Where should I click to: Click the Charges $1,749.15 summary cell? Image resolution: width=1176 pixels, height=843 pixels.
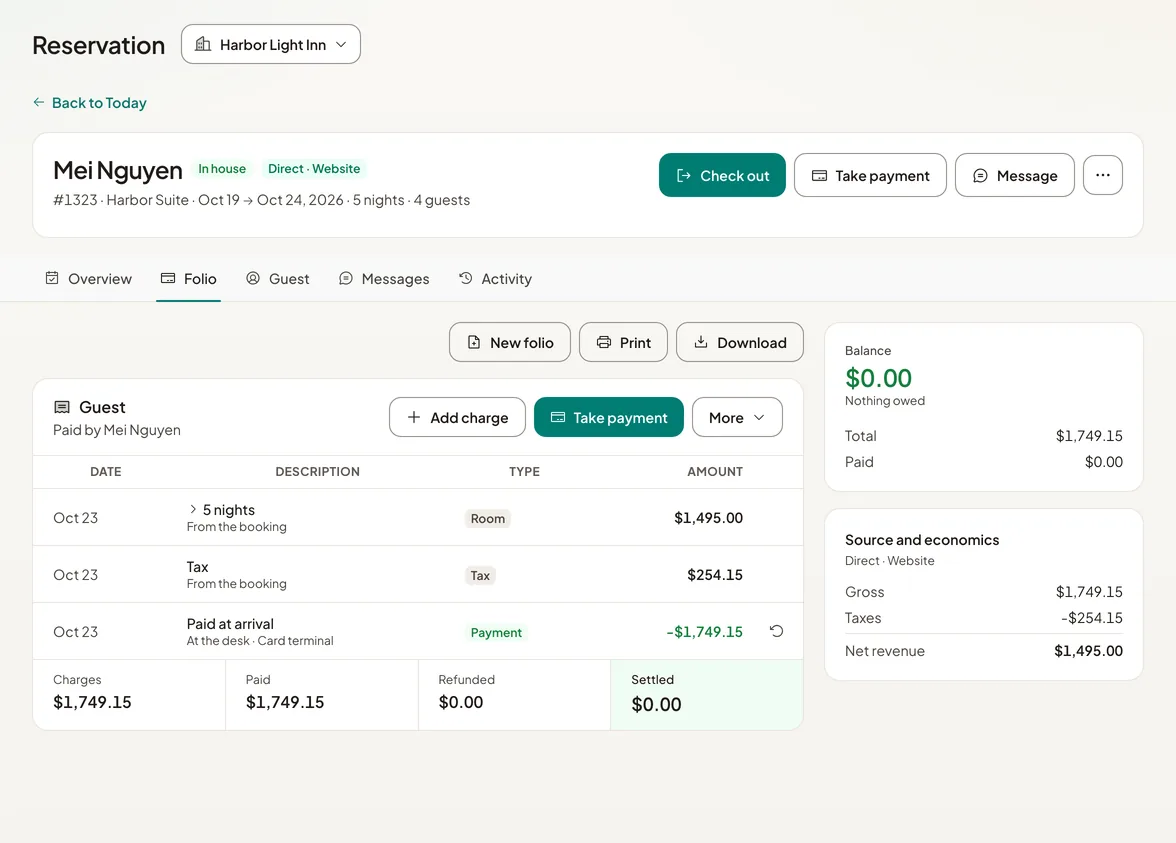coord(129,694)
